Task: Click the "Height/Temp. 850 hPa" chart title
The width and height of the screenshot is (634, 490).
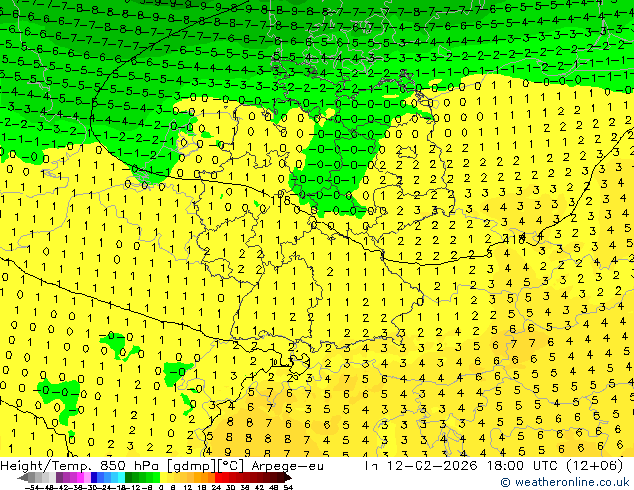Action: coord(79,466)
